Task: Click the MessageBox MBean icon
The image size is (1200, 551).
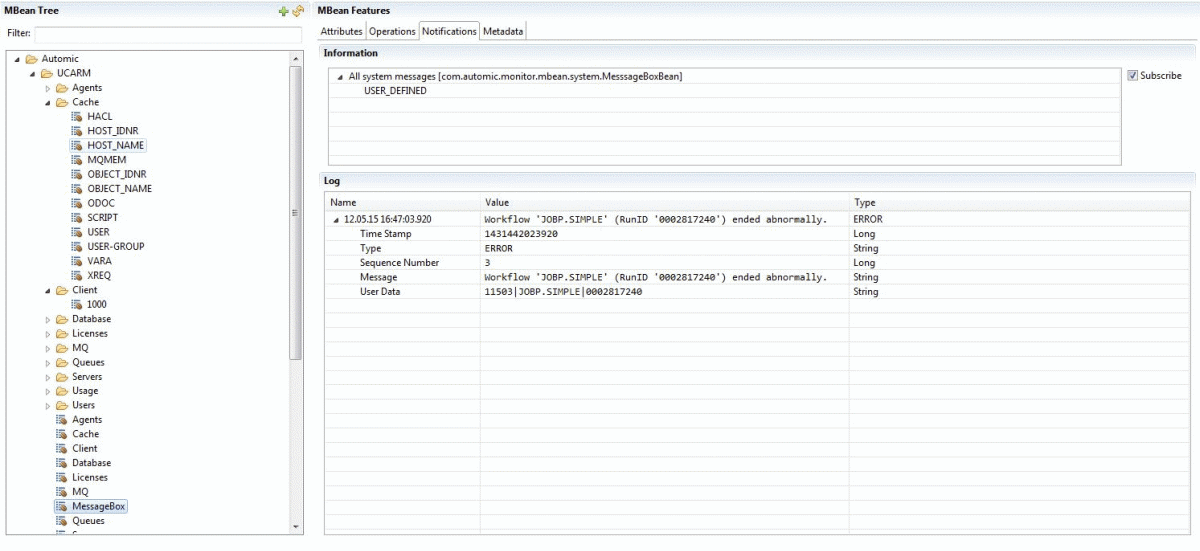Action: click(x=62, y=507)
